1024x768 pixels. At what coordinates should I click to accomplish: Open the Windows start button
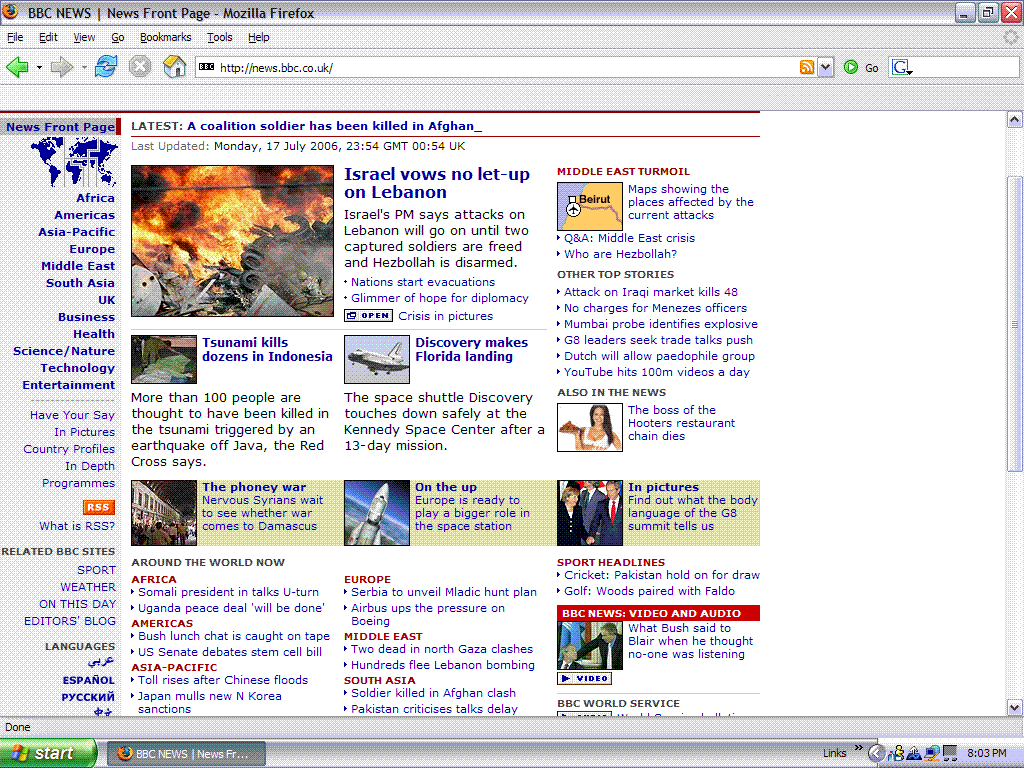tap(48, 754)
